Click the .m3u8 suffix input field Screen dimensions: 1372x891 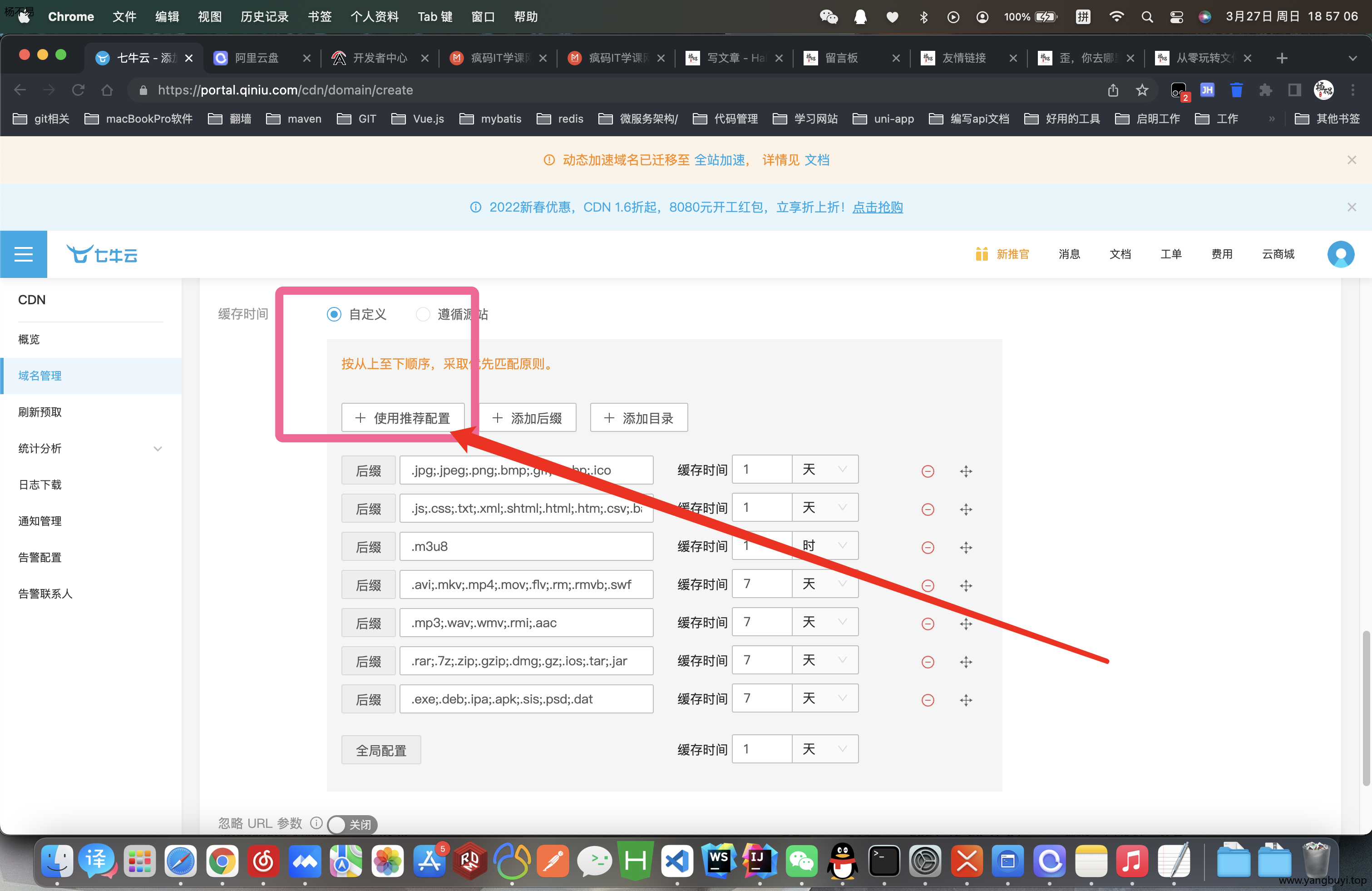(526, 546)
